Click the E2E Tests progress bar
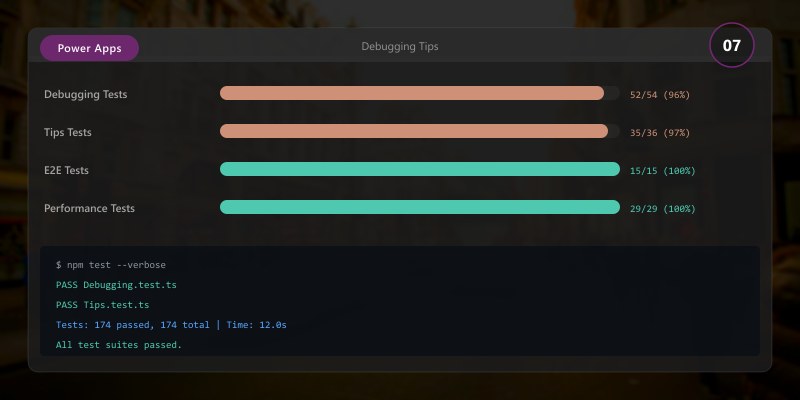This screenshot has width=800, height=400. tap(420, 169)
